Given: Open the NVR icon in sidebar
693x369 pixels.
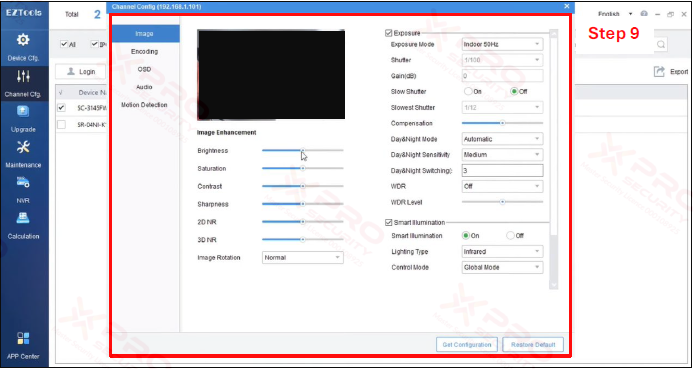Looking at the screenshot, I should pos(23,182).
